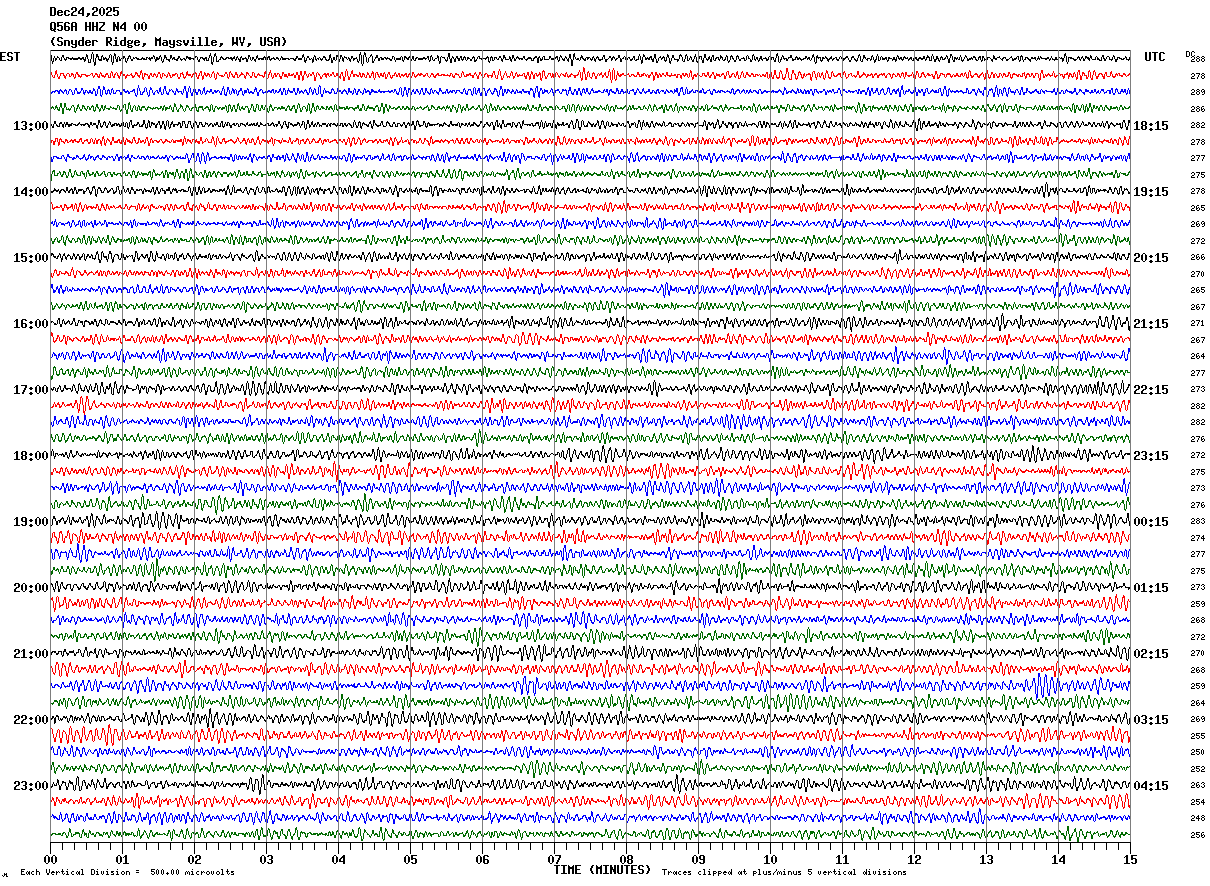Click the EST timezone label
The image size is (1210, 886).
click(10, 57)
